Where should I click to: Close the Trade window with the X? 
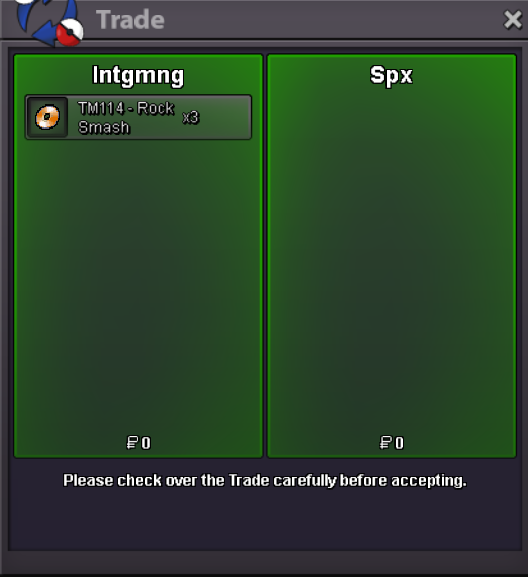coord(513,20)
